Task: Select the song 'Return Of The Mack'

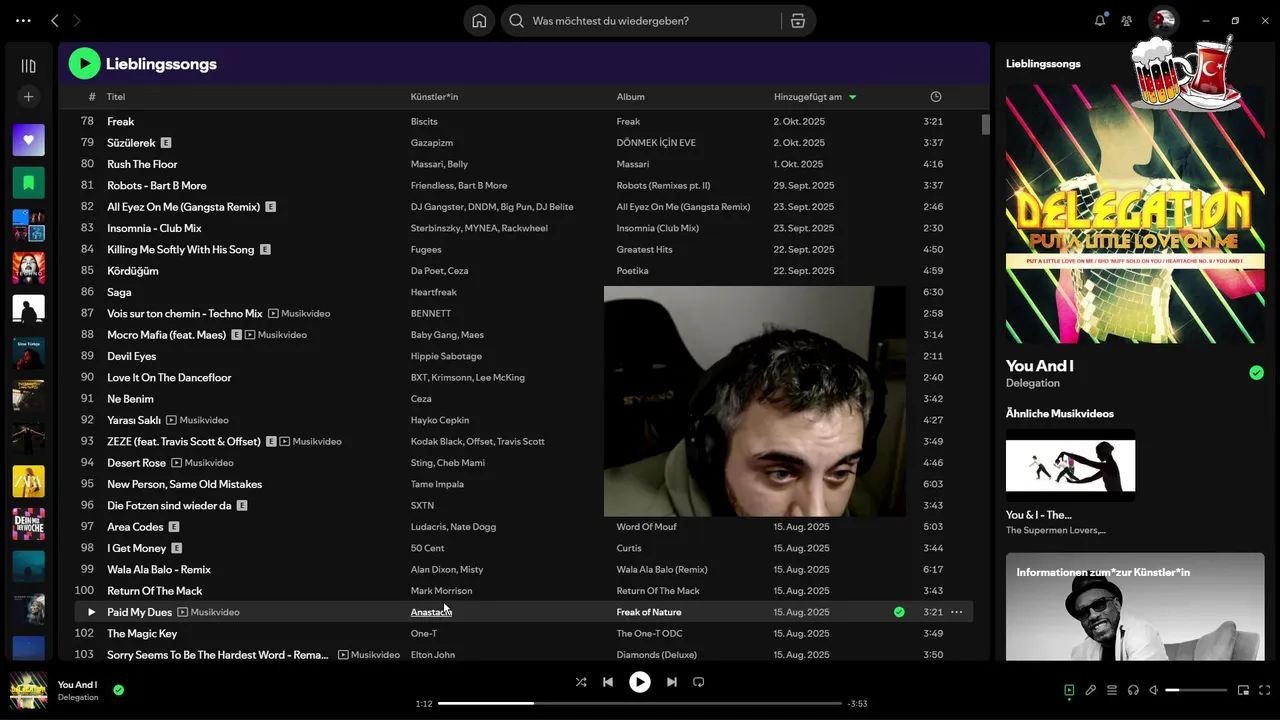Action: 155,591
